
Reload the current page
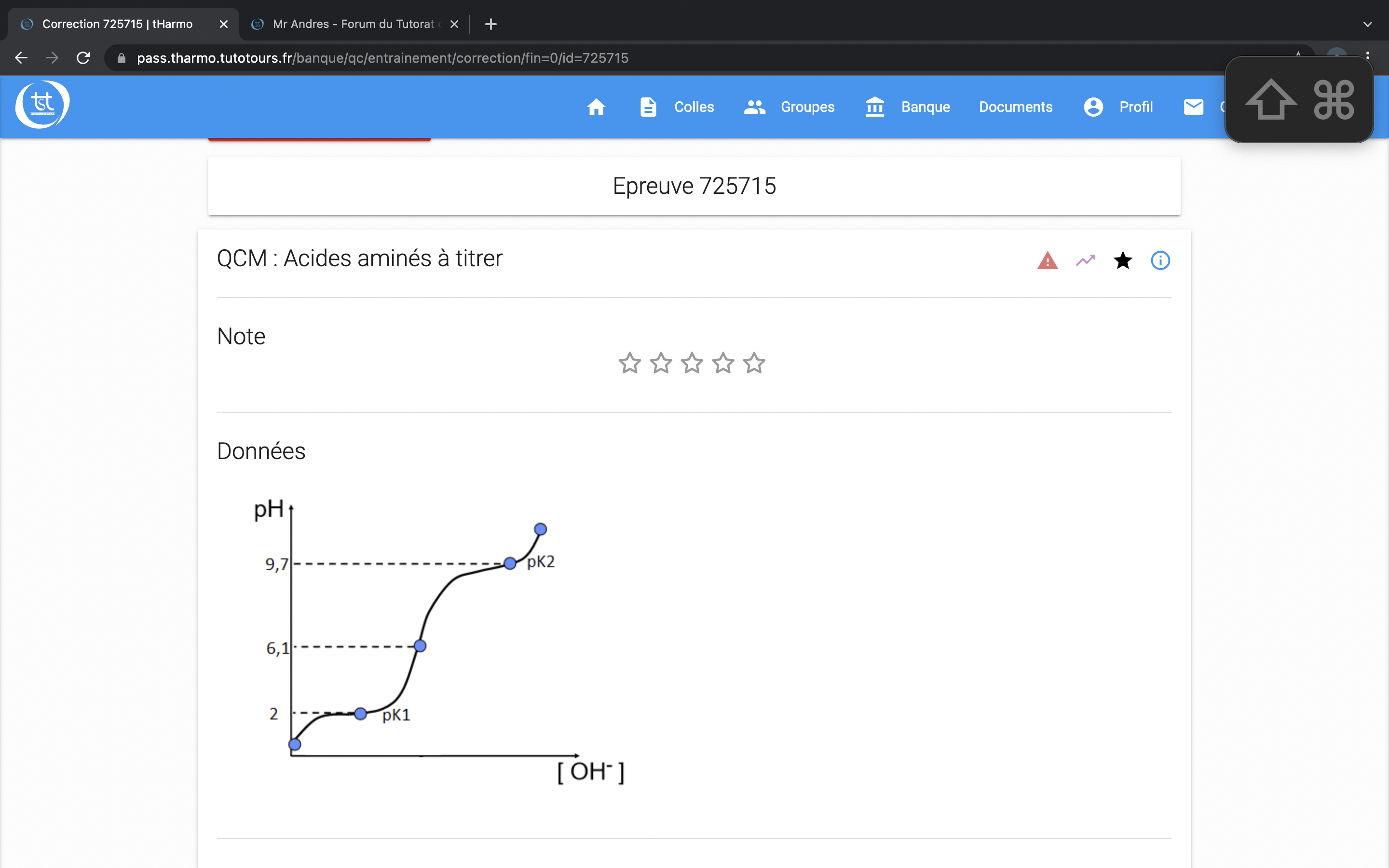83,58
